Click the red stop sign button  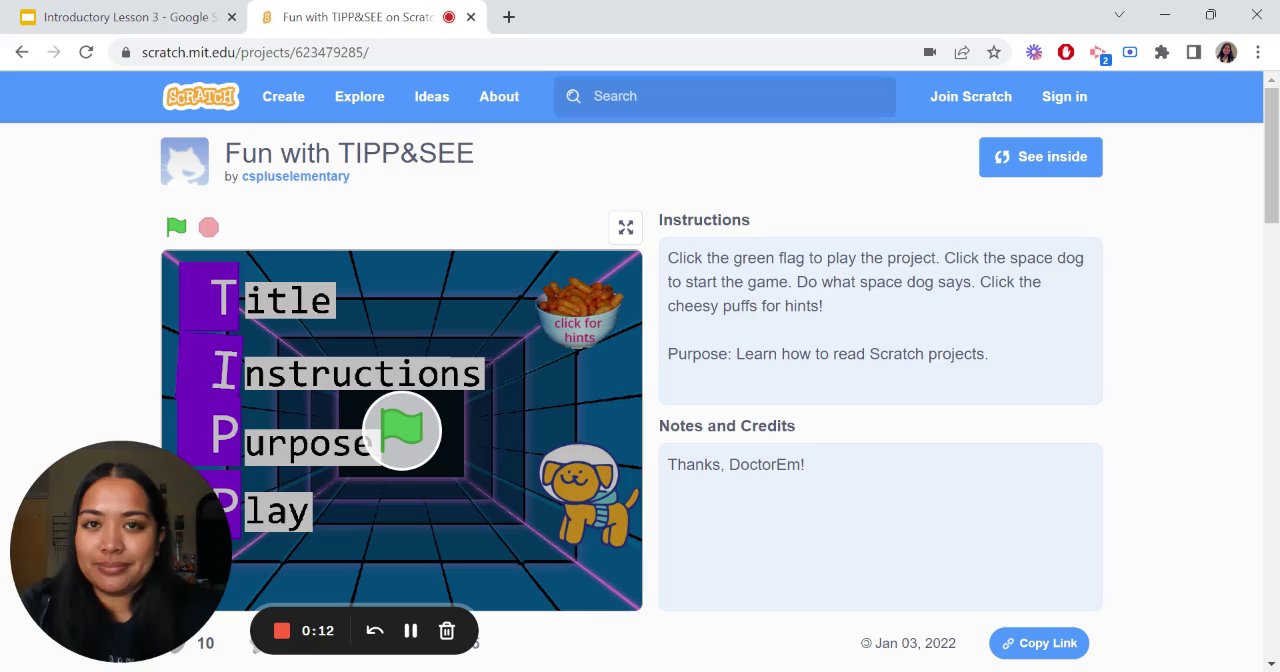(208, 227)
